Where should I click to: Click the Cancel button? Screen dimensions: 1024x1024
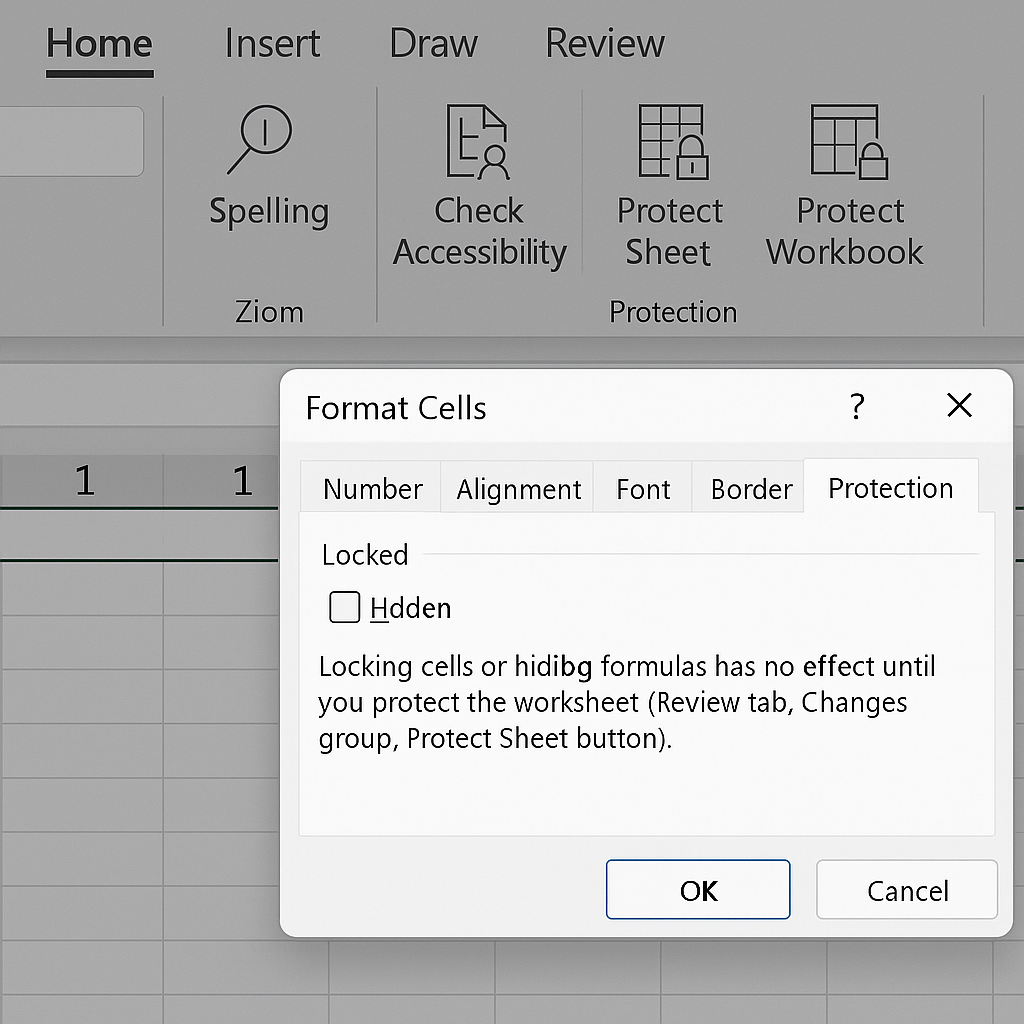point(907,889)
